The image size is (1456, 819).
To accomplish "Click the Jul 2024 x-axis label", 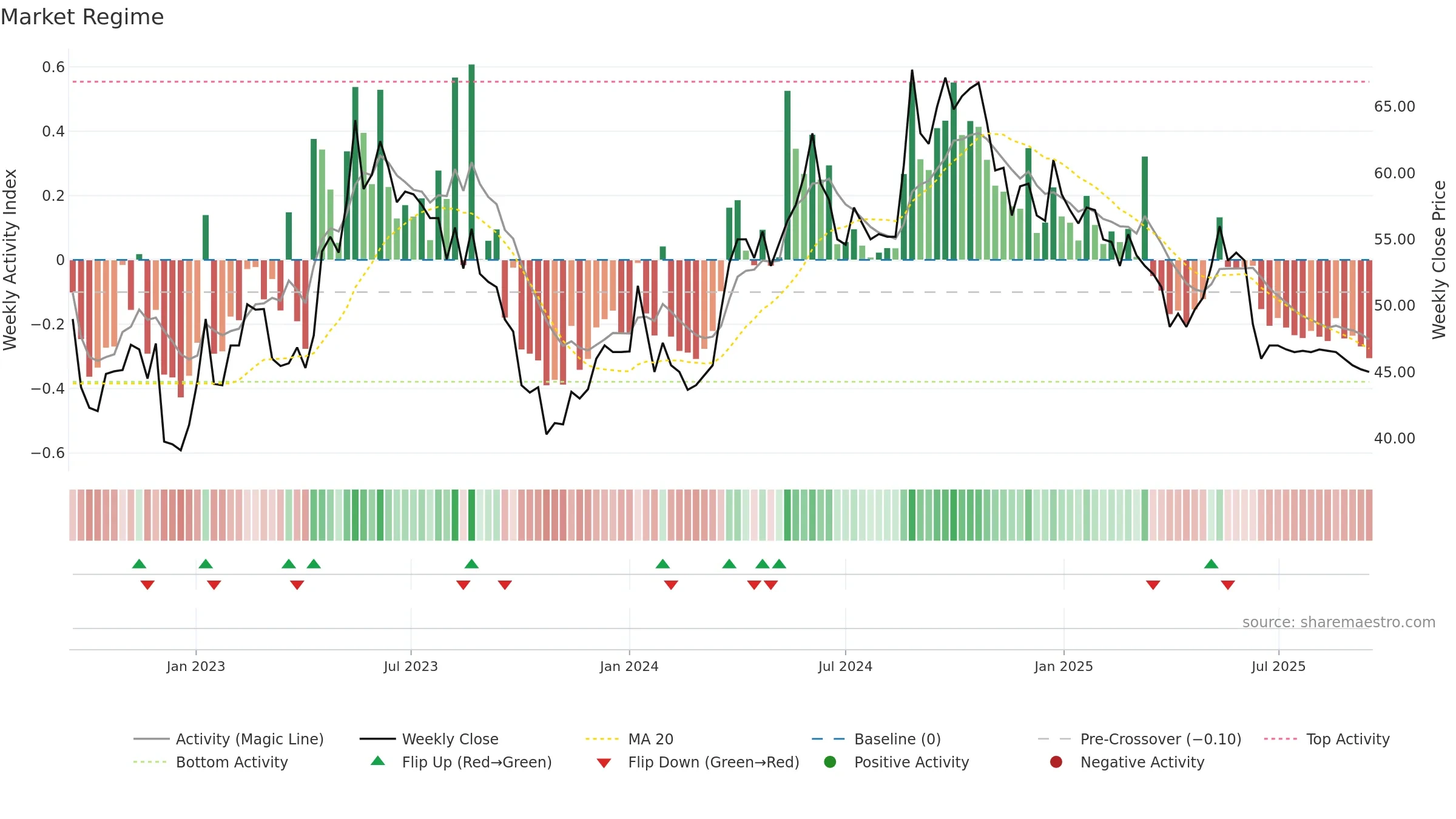I will tap(845, 666).
